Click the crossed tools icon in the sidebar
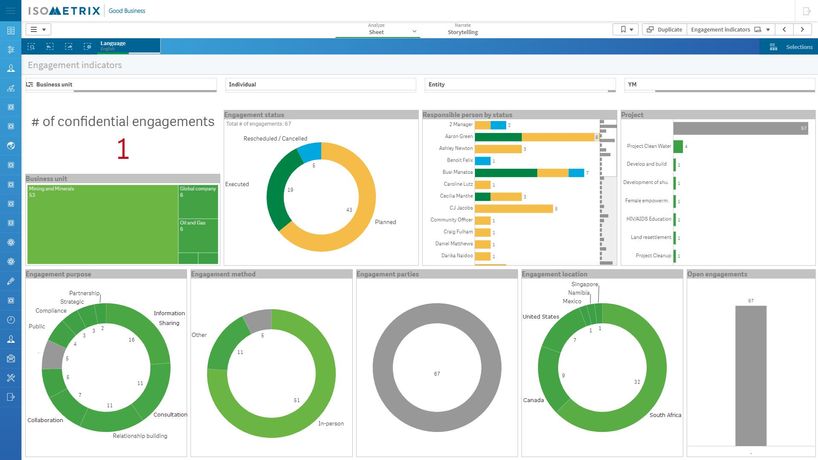Screen dimensions: 818x460 10,378
